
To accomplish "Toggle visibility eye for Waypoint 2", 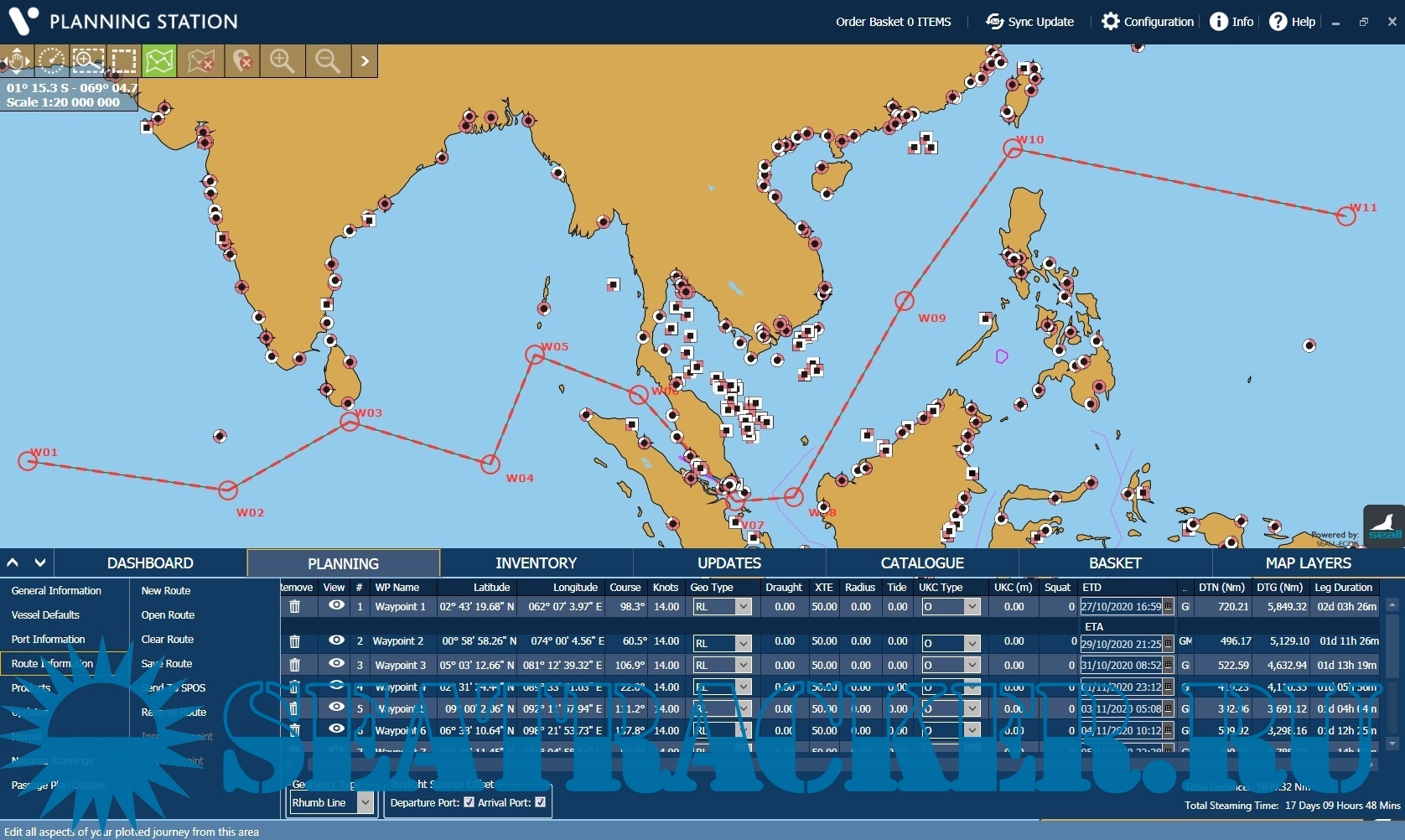I will (x=336, y=640).
